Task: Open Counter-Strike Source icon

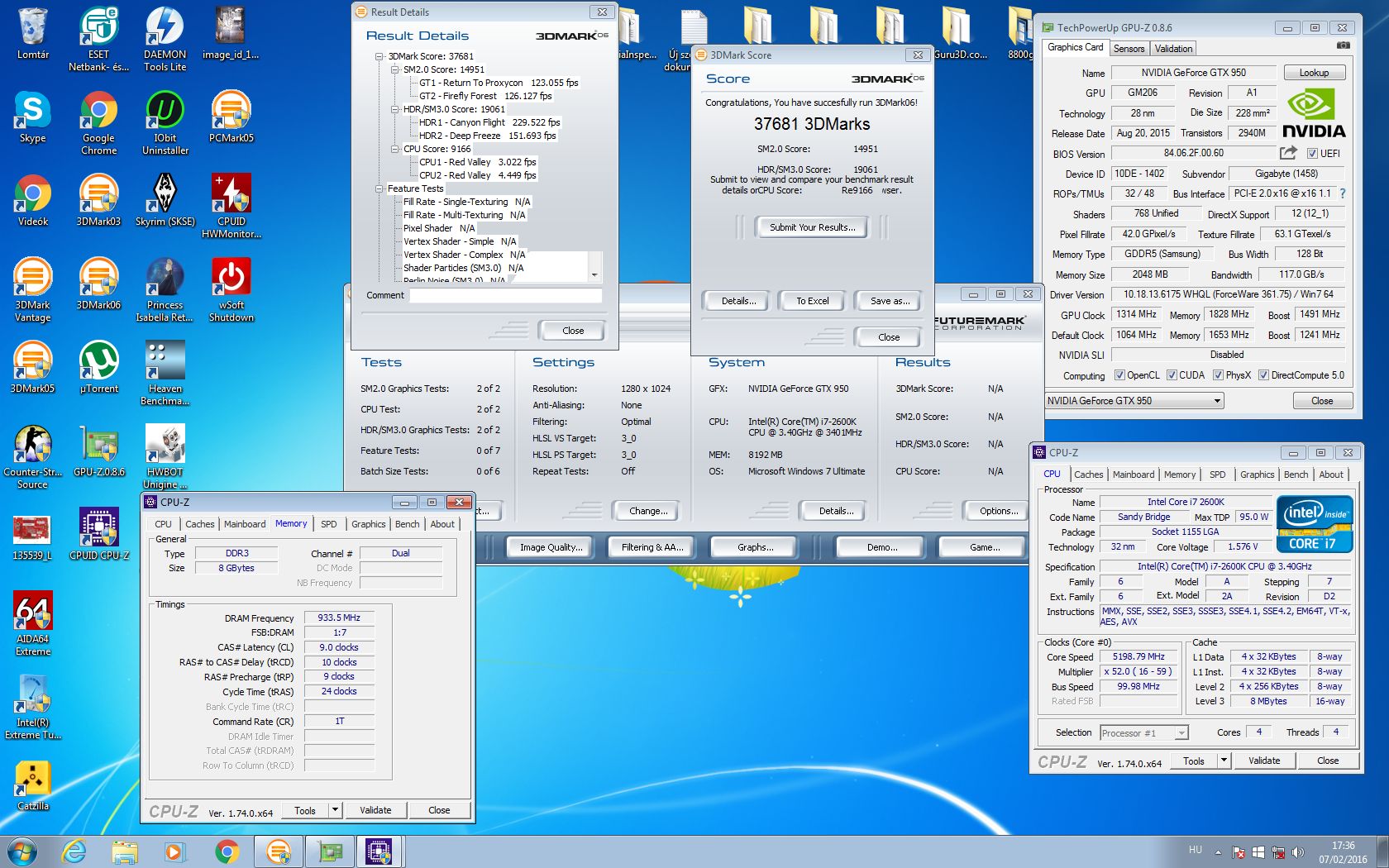Action: coord(32,456)
